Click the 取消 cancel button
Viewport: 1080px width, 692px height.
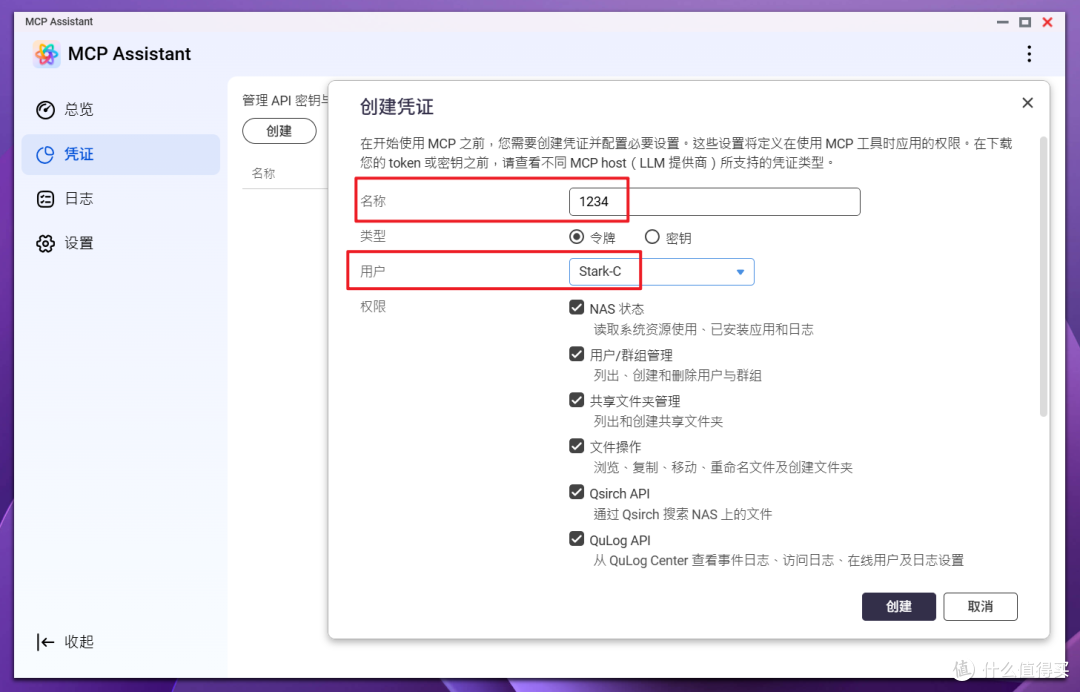pos(980,607)
